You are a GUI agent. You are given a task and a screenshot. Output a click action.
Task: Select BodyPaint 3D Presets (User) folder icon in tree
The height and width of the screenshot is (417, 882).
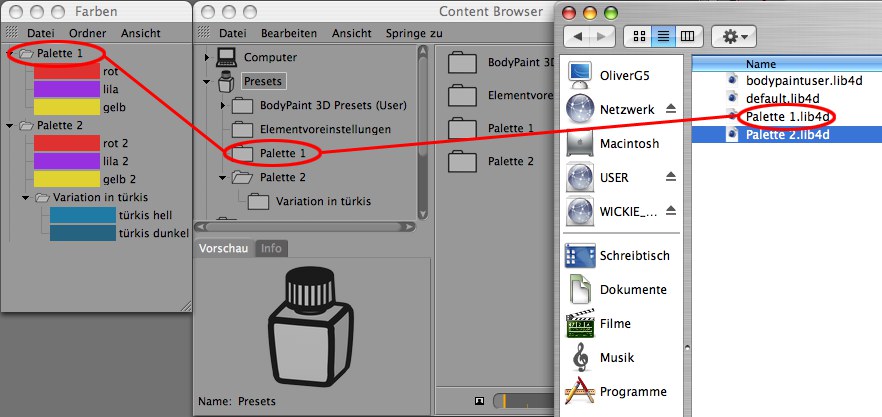coord(242,105)
